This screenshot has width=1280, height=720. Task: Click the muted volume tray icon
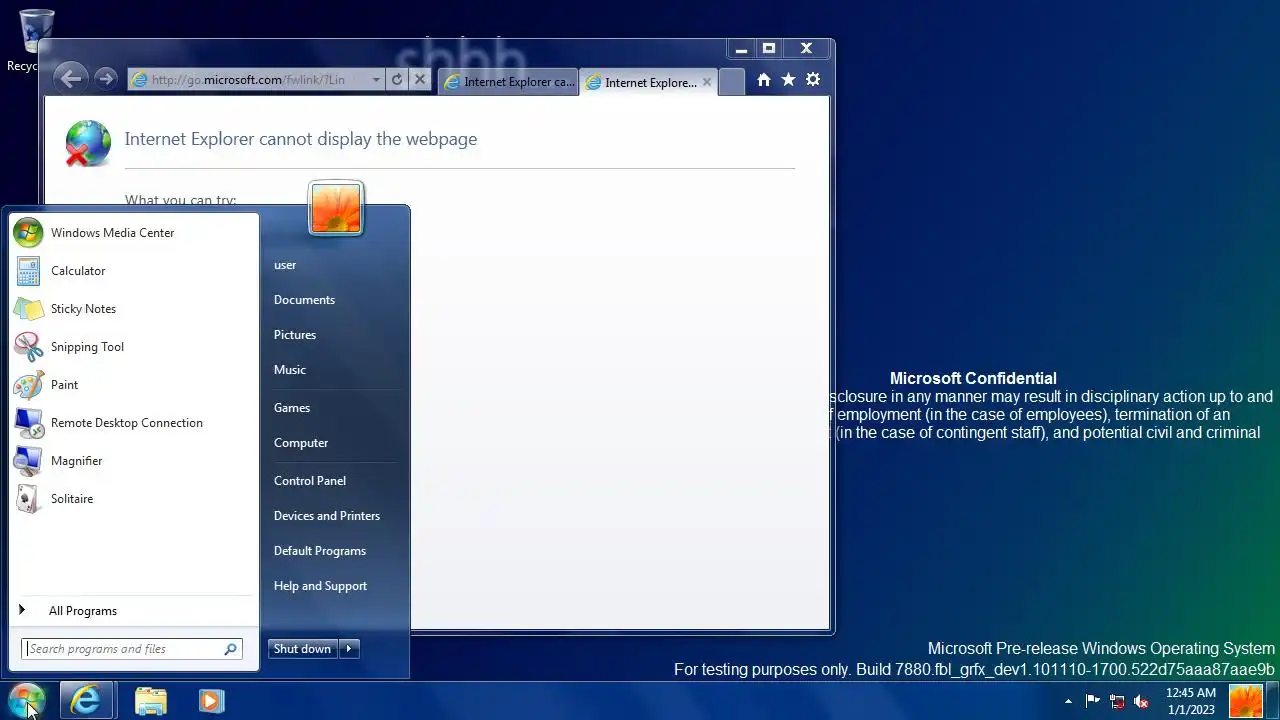[1141, 701]
